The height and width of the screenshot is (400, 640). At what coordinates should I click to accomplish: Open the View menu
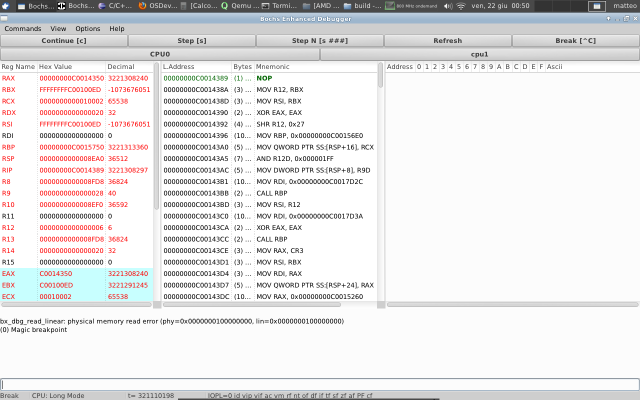point(58,29)
